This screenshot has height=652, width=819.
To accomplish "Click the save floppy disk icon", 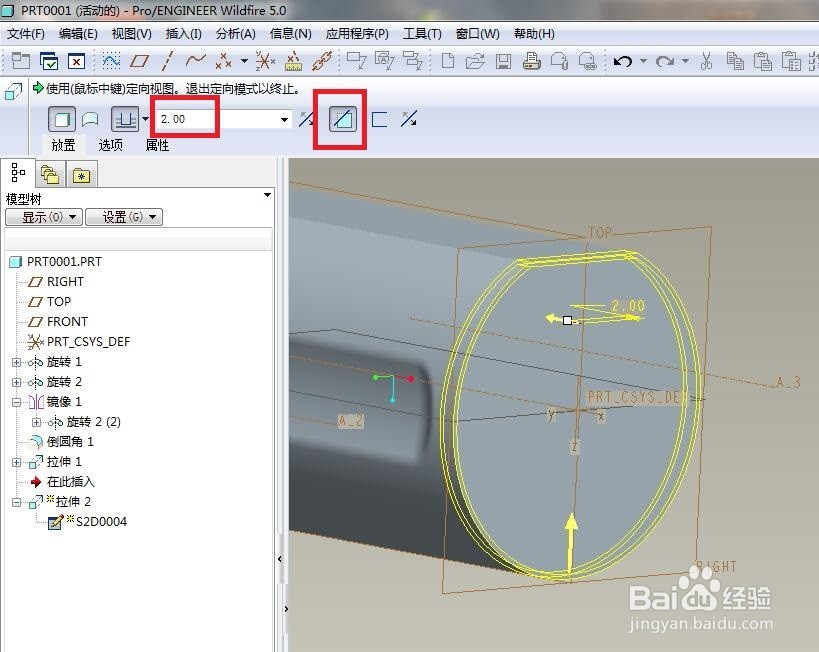I will coord(504,62).
